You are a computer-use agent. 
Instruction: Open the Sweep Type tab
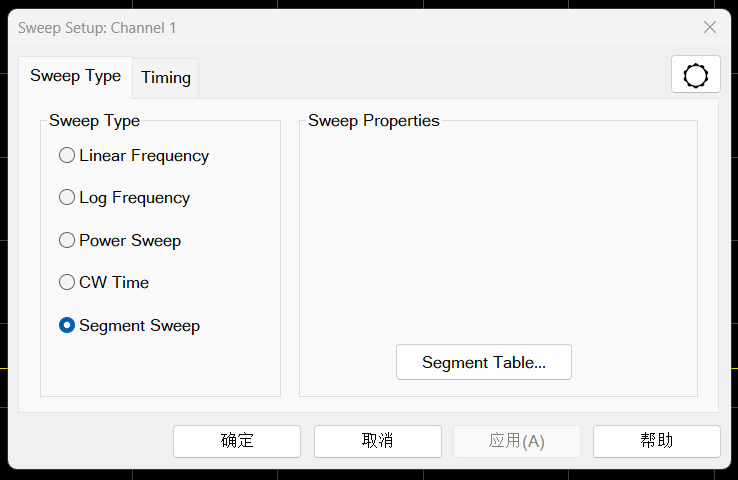point(75,76)
